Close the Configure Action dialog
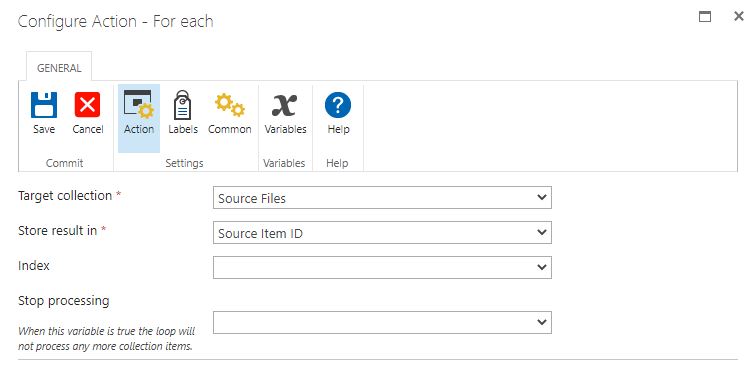The image size is (754, 384). tap(739, 16)
